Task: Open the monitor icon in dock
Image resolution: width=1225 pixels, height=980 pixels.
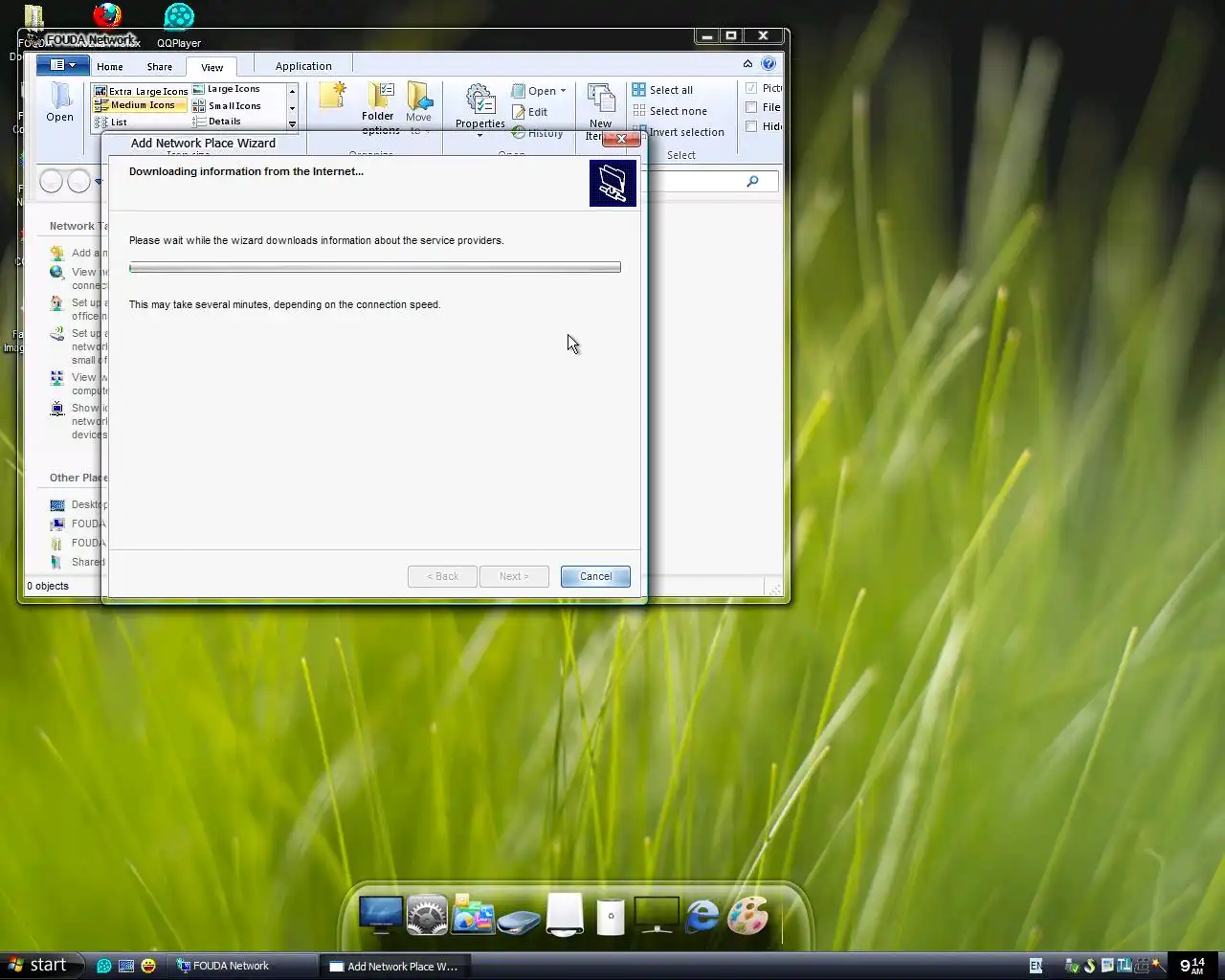Action: pyautogui.click(x=381, y=915)
